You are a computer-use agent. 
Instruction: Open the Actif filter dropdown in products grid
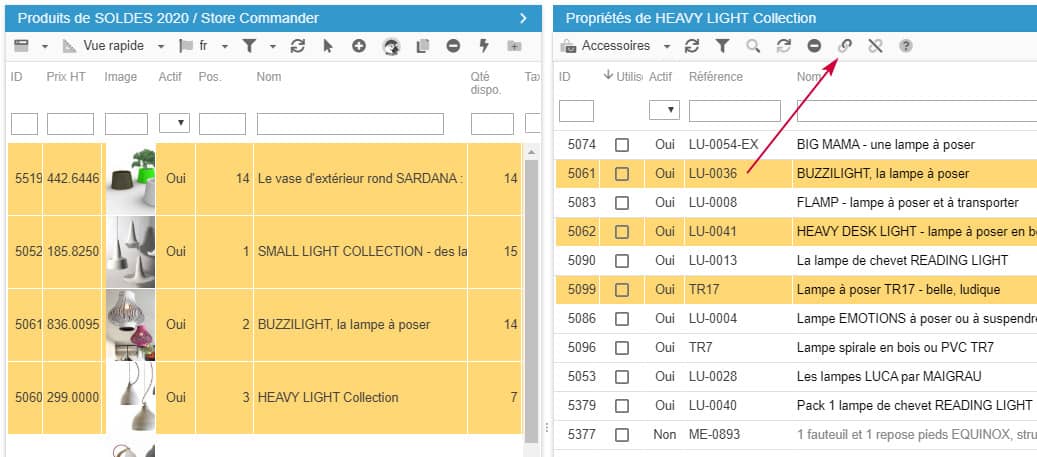tap(174, 124)
